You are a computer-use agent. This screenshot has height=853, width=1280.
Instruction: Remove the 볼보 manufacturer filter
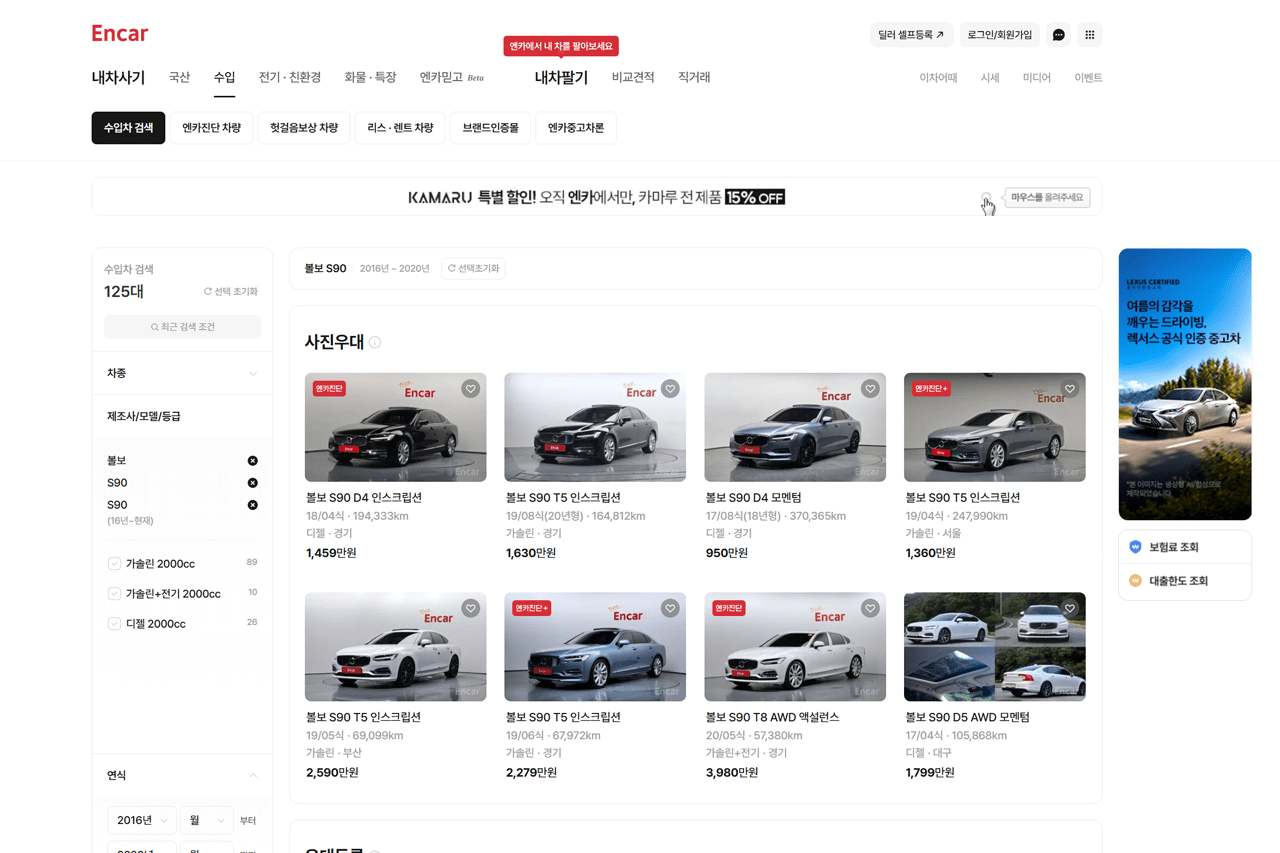pyautogui.click(x=252, y=461)
